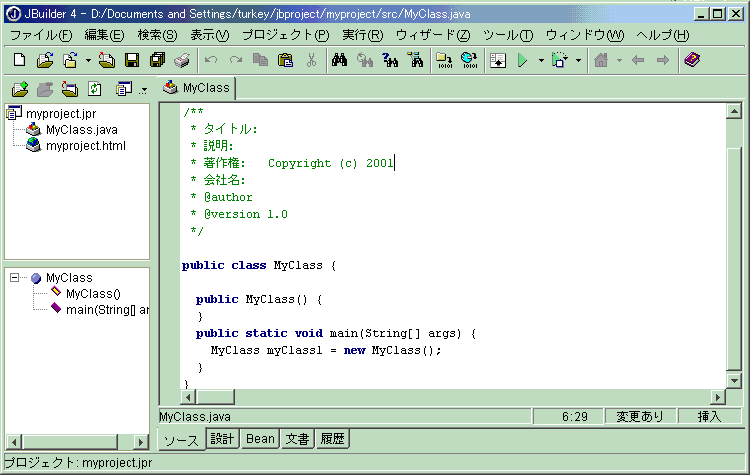Switch to the 設計 tab

[x=221, y=439]
